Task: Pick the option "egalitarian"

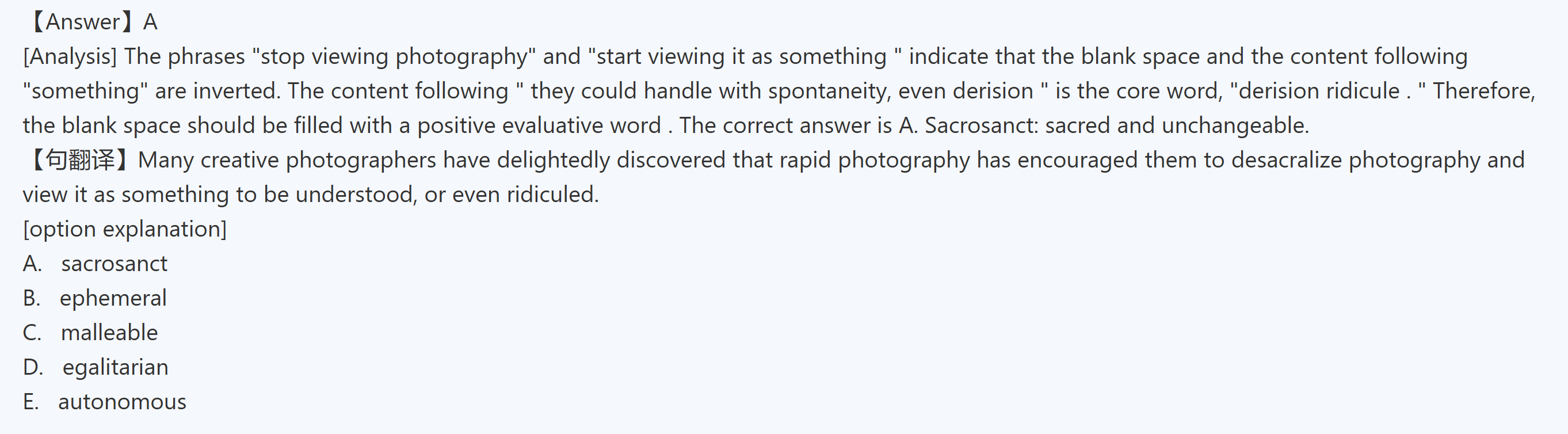Action: [115, 368]
